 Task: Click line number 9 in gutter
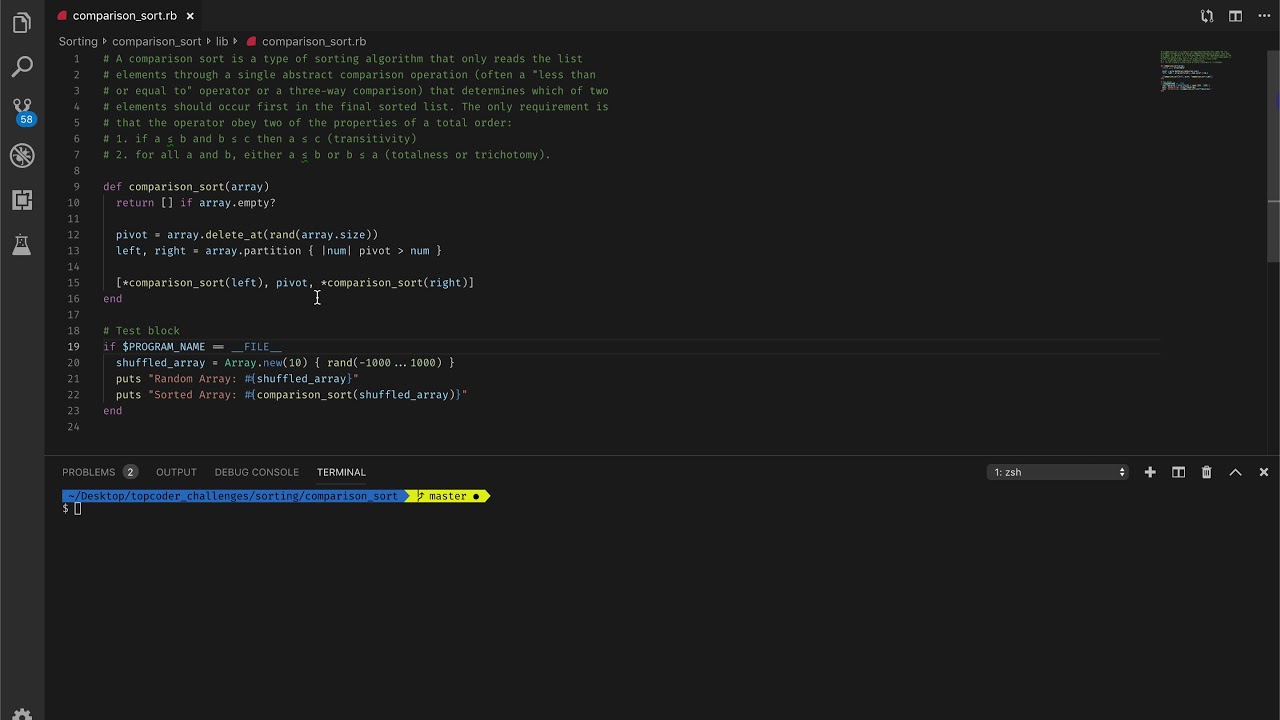tap(76, 187)
